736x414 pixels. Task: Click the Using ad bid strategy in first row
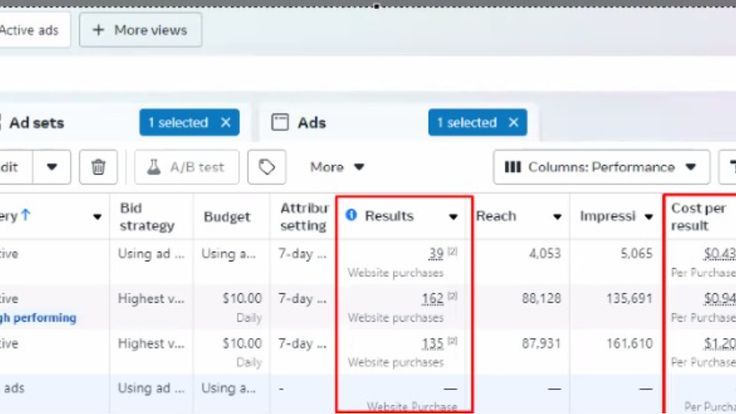pos(151,253)
